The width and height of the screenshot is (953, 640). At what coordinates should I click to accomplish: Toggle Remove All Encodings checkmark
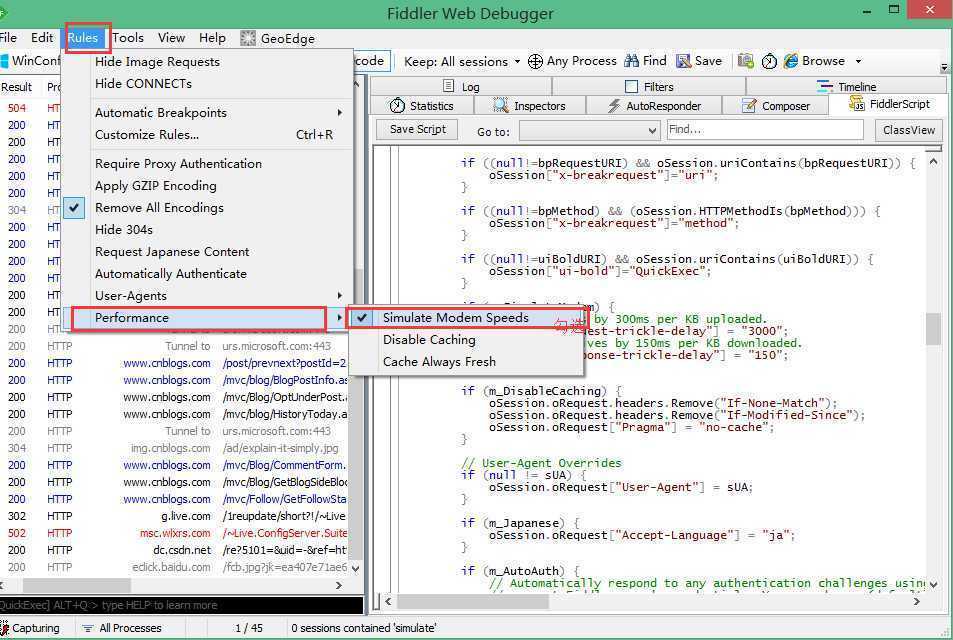tap(74, 208)
